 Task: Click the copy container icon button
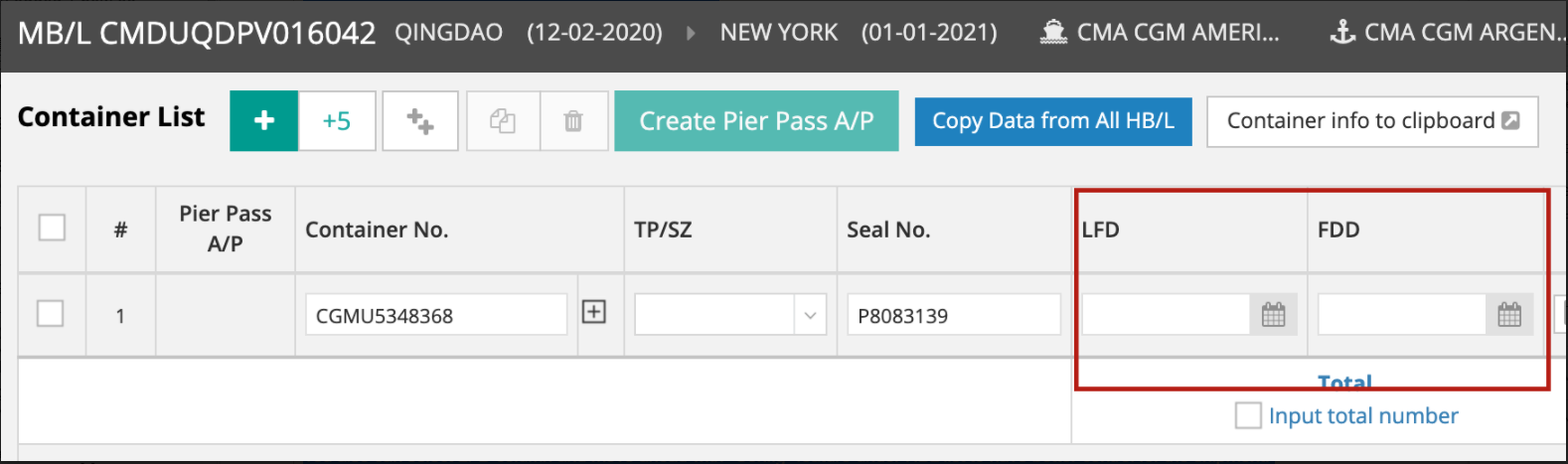point(503,121)
